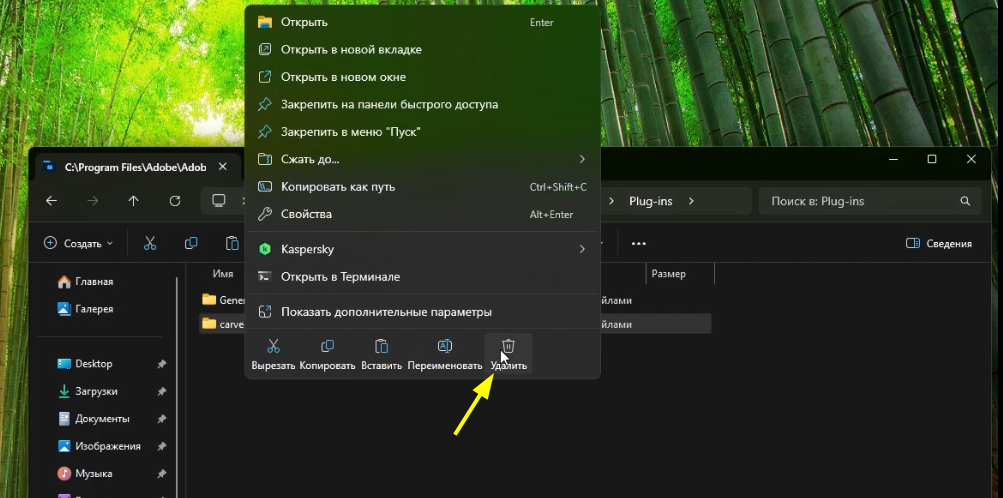Screen dimensions: 1003x498
Task: Select Открыть в новом окне
Action: click(x=422, y=77)
